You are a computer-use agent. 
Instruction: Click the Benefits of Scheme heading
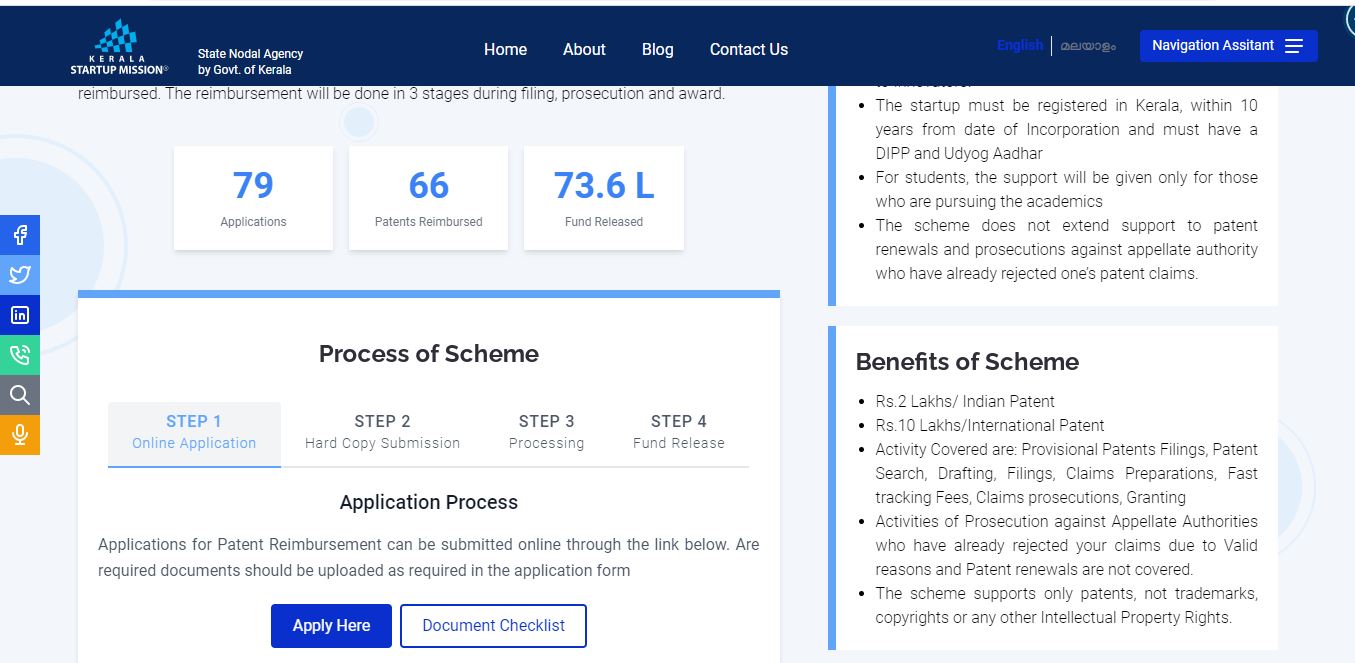[x=967, y=362]
